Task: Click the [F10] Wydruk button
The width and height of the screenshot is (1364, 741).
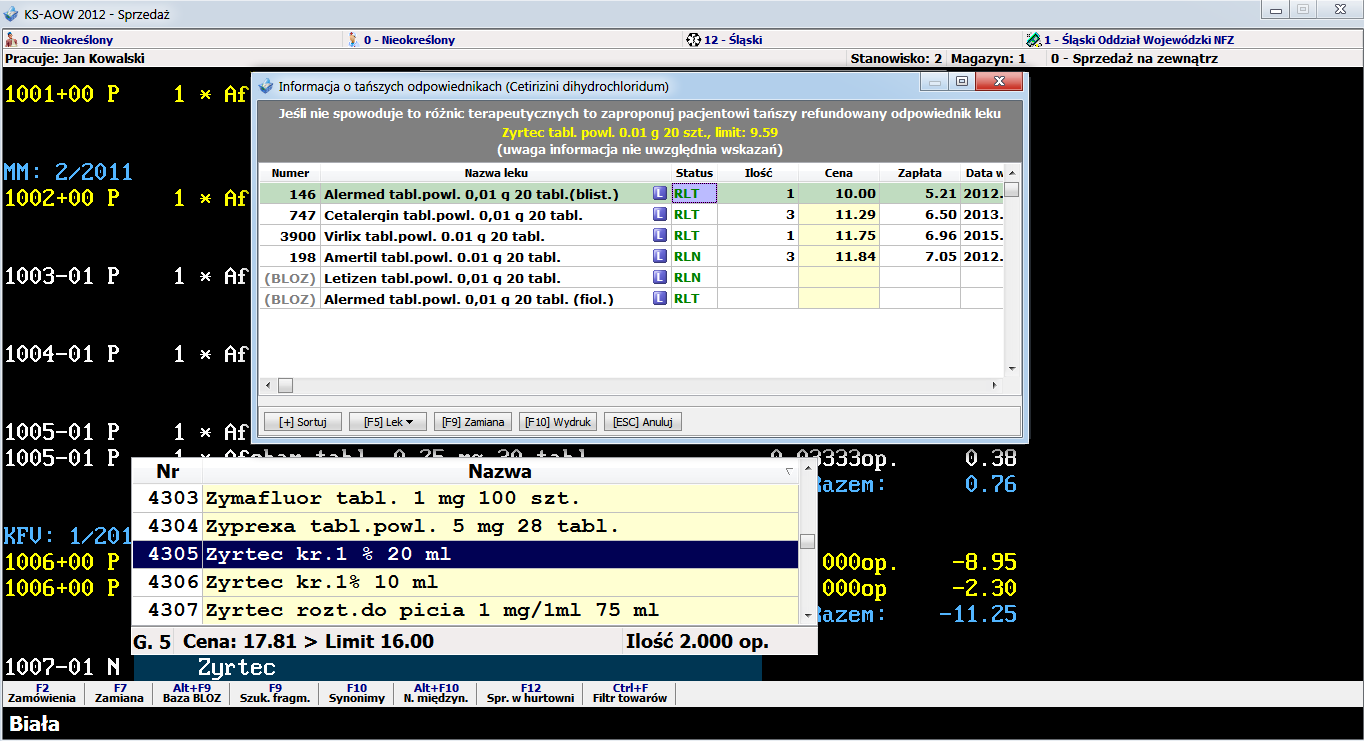Action: click(x=558, y=422)
